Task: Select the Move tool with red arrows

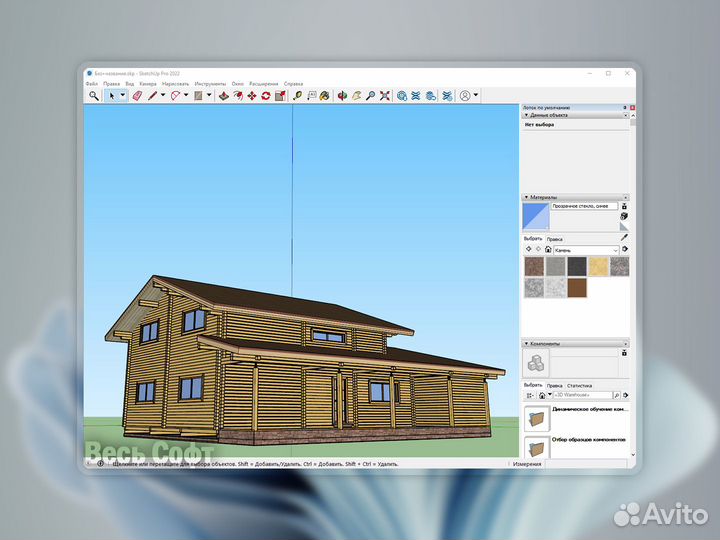Action: click(x=252, y=96)
